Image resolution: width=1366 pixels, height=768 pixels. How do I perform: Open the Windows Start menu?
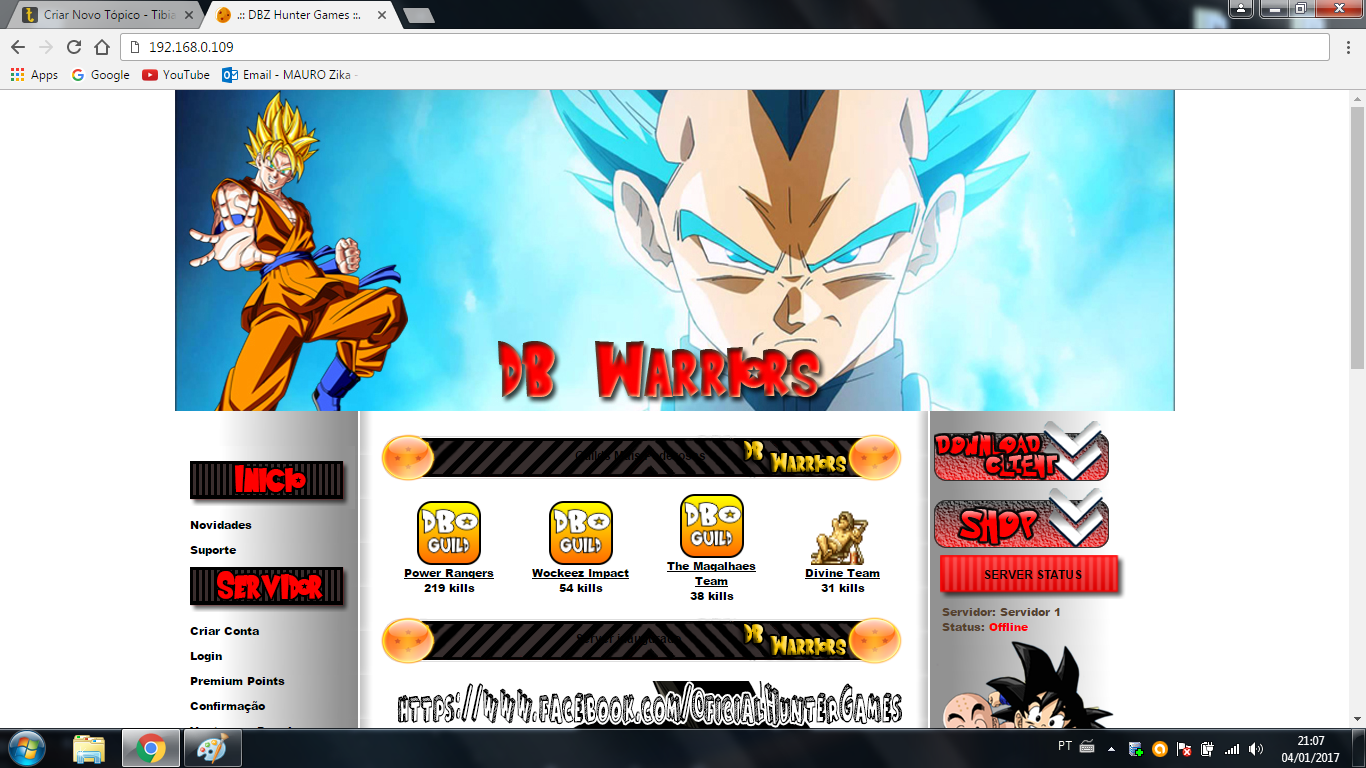tap(25, 748)
